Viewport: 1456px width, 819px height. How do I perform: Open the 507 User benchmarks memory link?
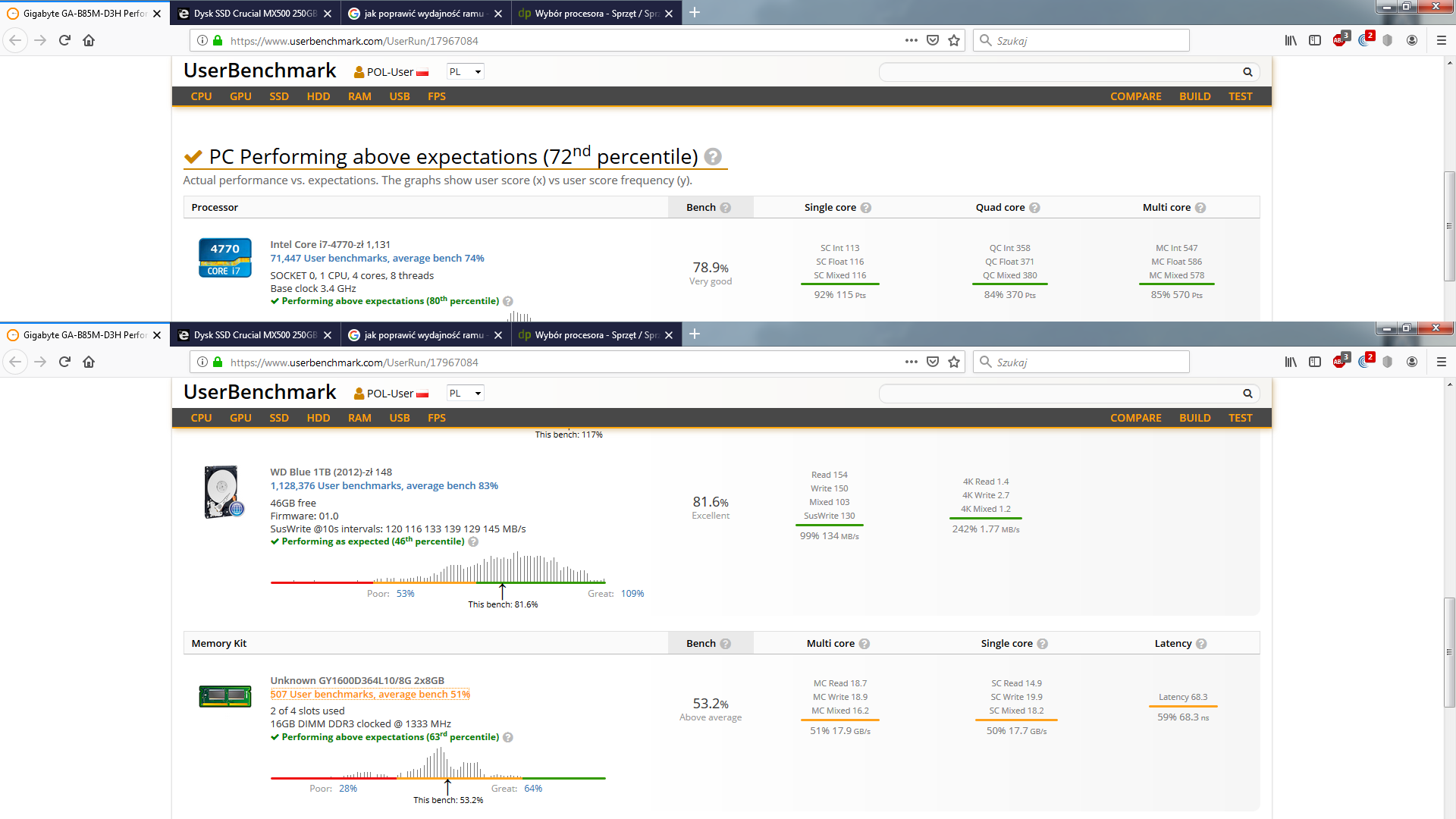click(370, 695)
